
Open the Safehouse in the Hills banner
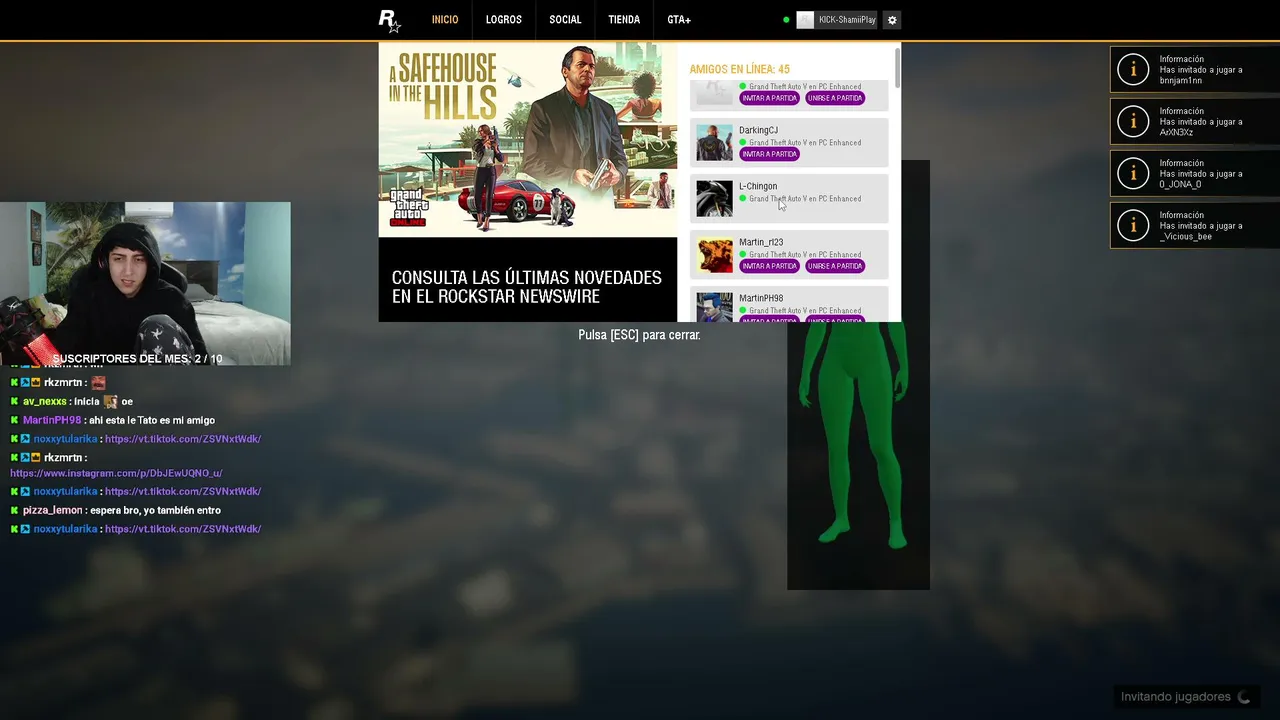click(528, 139)
